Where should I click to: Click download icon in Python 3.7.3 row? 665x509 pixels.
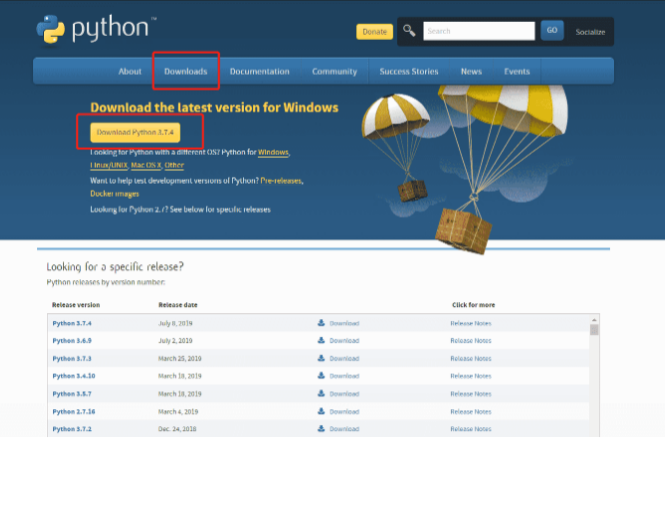point(321,358)
